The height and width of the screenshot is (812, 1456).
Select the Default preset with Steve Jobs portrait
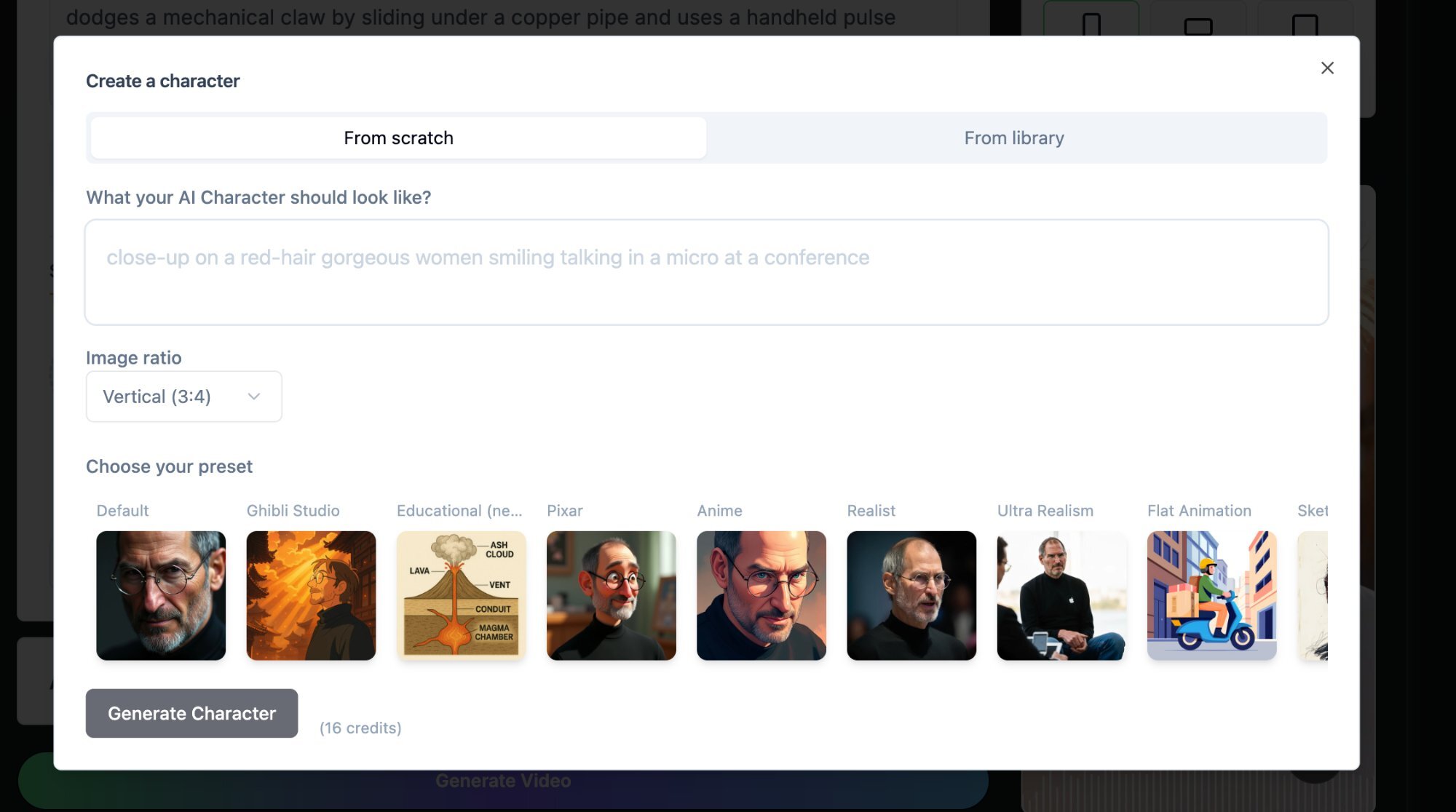[x=159, y=595]
